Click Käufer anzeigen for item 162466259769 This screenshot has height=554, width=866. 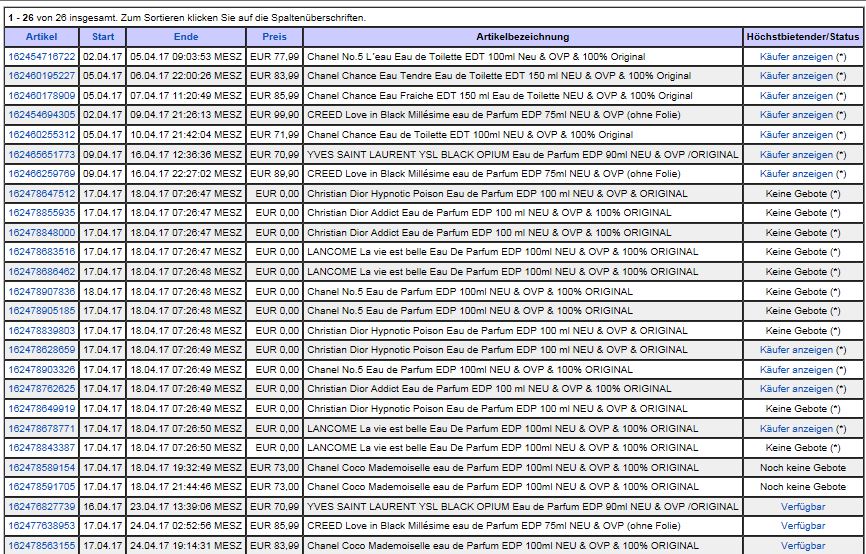point(796,174)
